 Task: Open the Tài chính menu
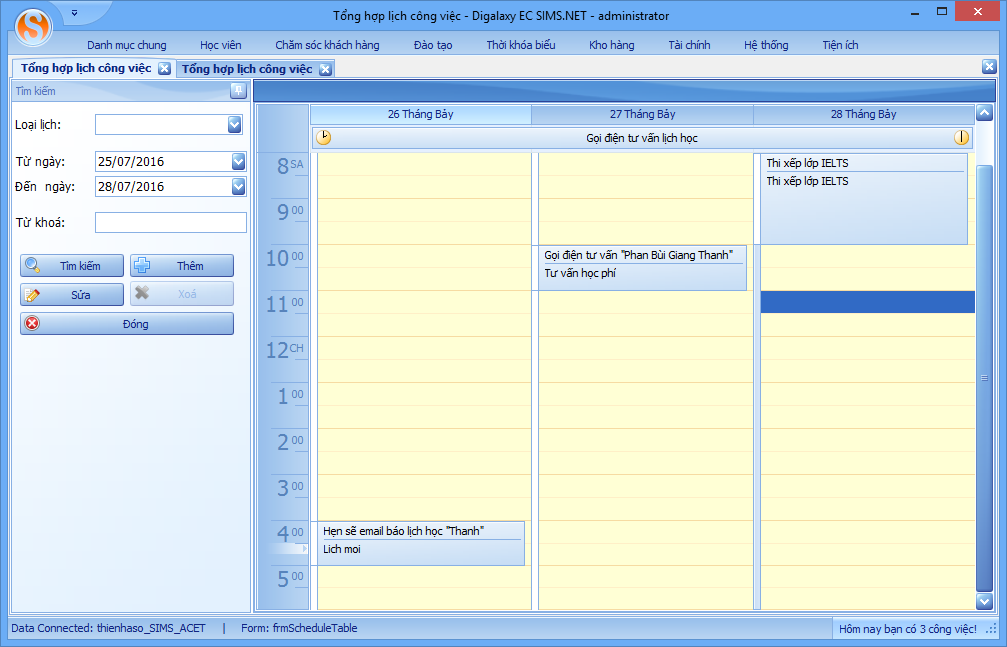click(689, 45)
